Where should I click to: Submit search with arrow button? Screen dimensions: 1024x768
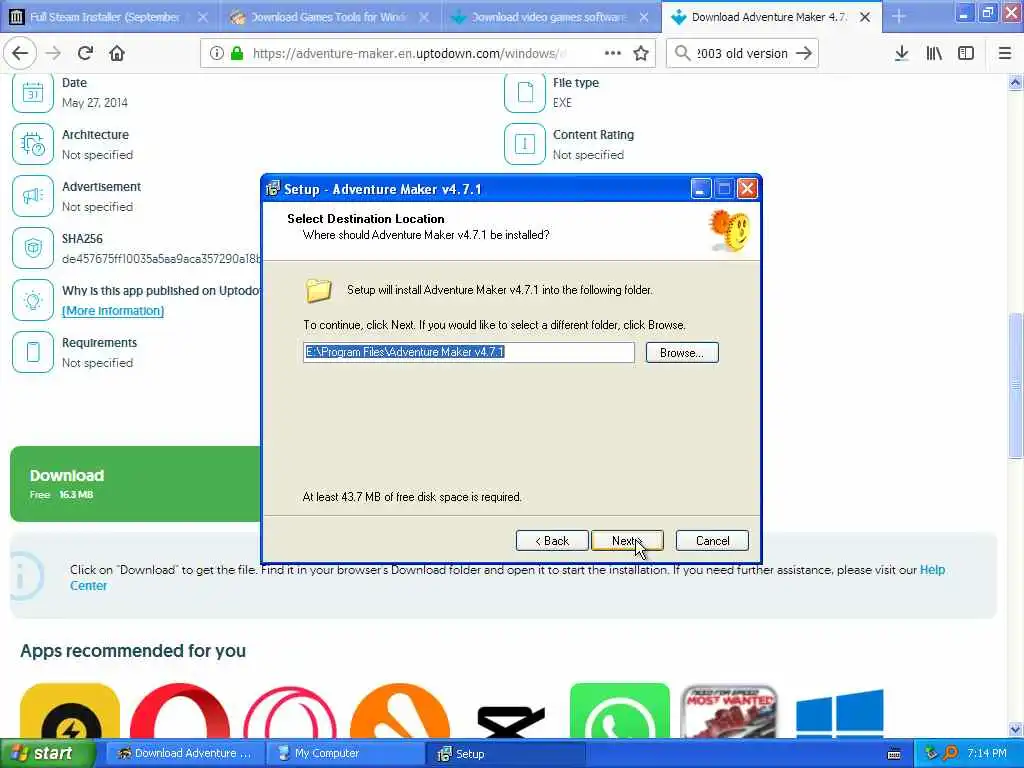[804, 53]
